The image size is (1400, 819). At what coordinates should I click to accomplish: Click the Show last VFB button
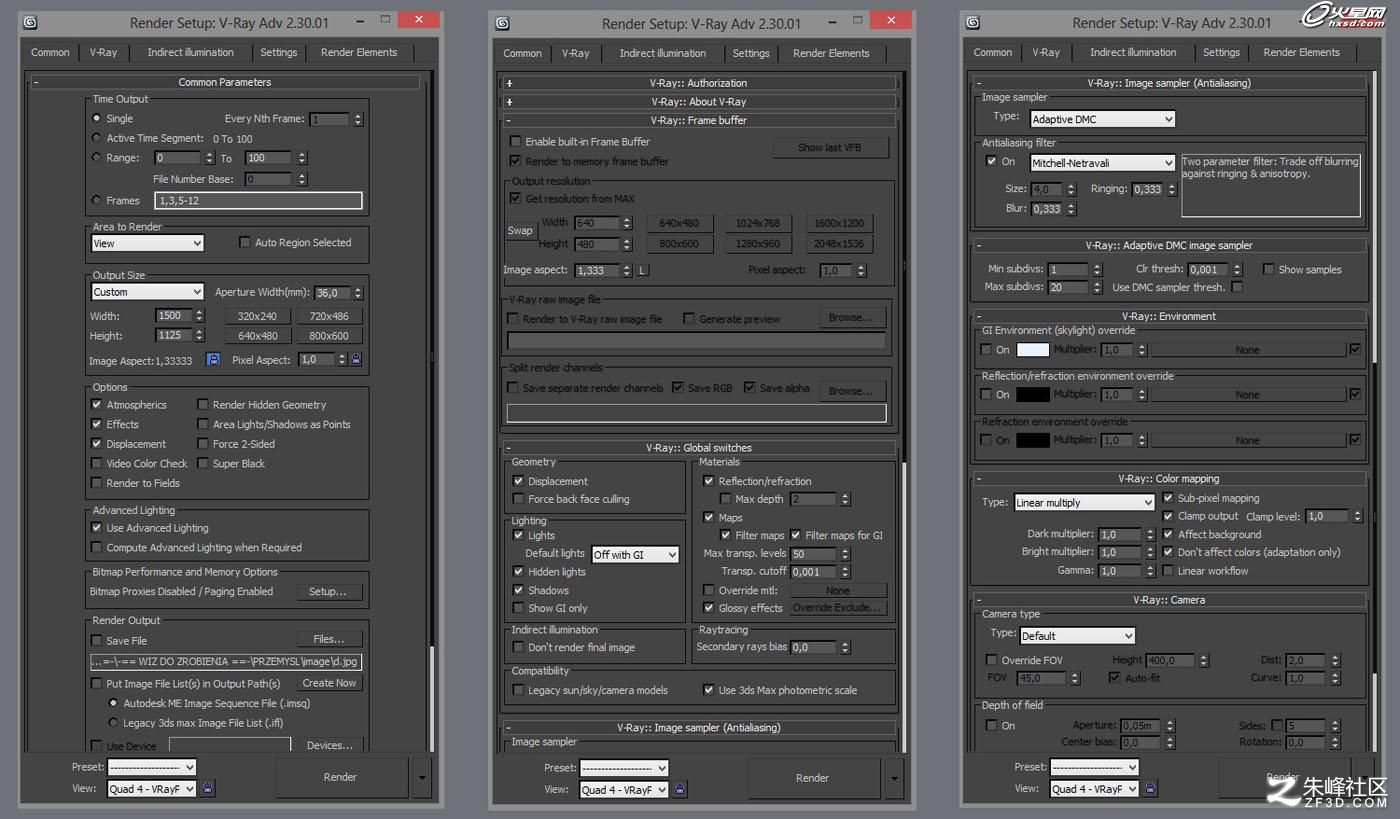pyautogui.click(x=829, y=147)
